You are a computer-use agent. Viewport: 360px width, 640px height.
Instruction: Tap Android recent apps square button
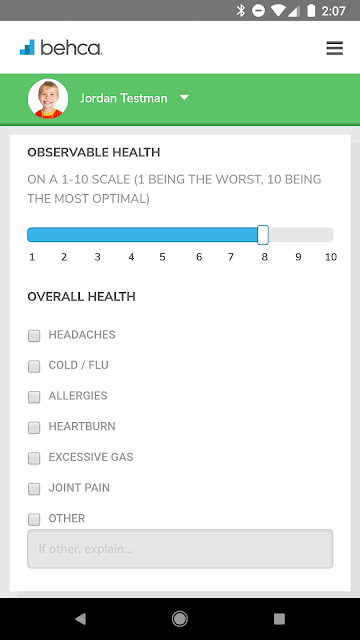pyautogui.click(x=279, y=619)
